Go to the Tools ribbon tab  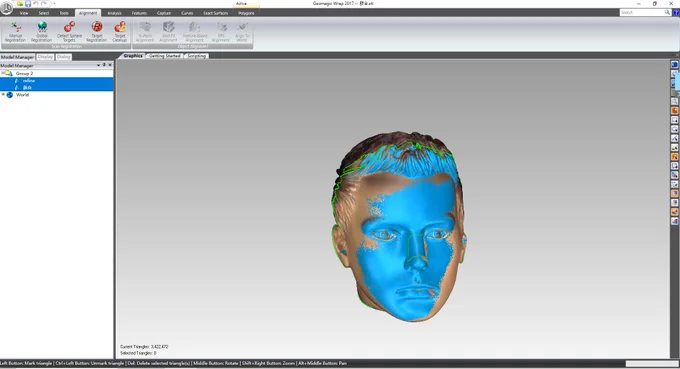pos(64,13)
